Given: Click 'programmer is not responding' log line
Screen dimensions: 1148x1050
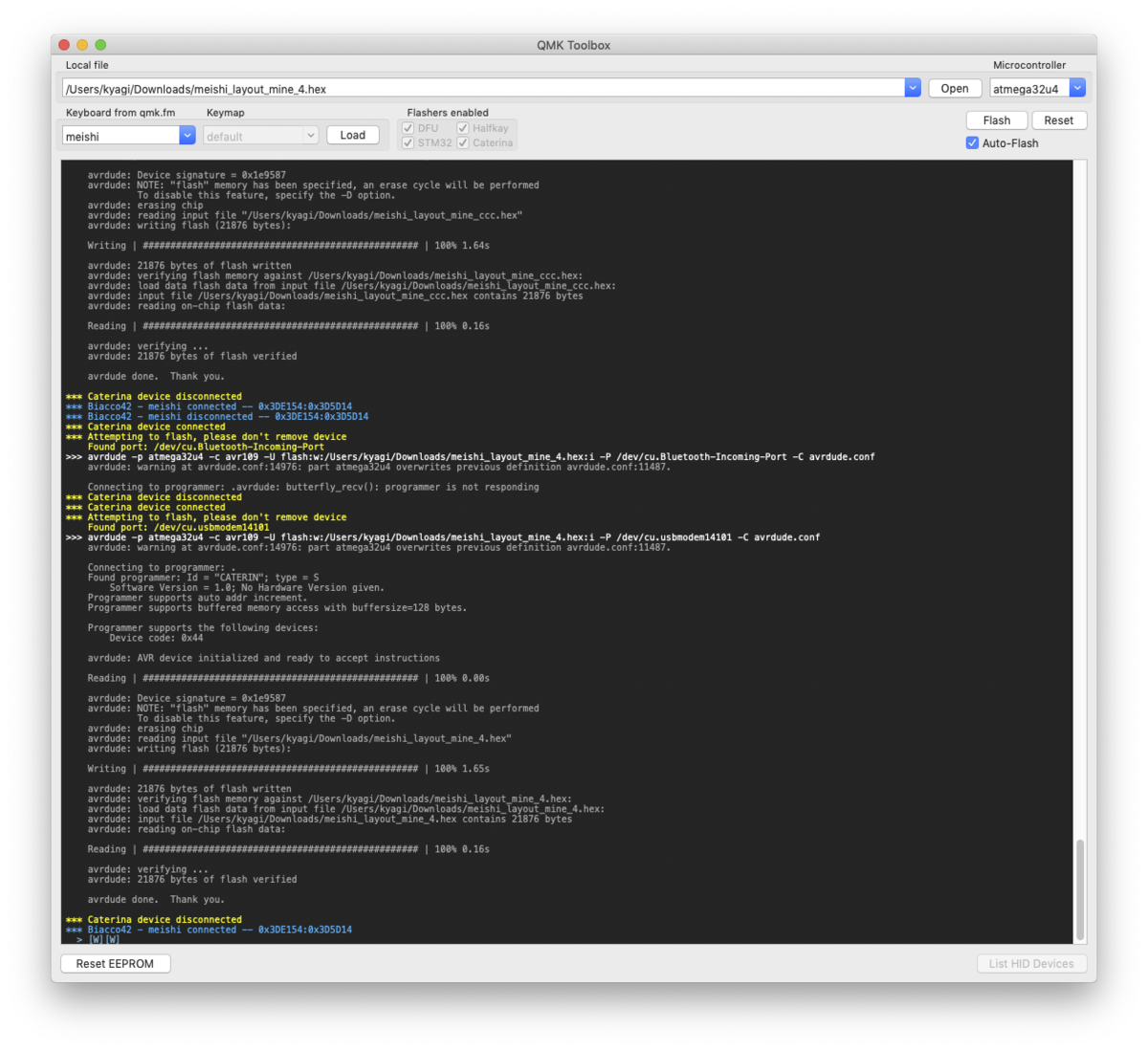Looking at the screenshot, I should [313, 487].
